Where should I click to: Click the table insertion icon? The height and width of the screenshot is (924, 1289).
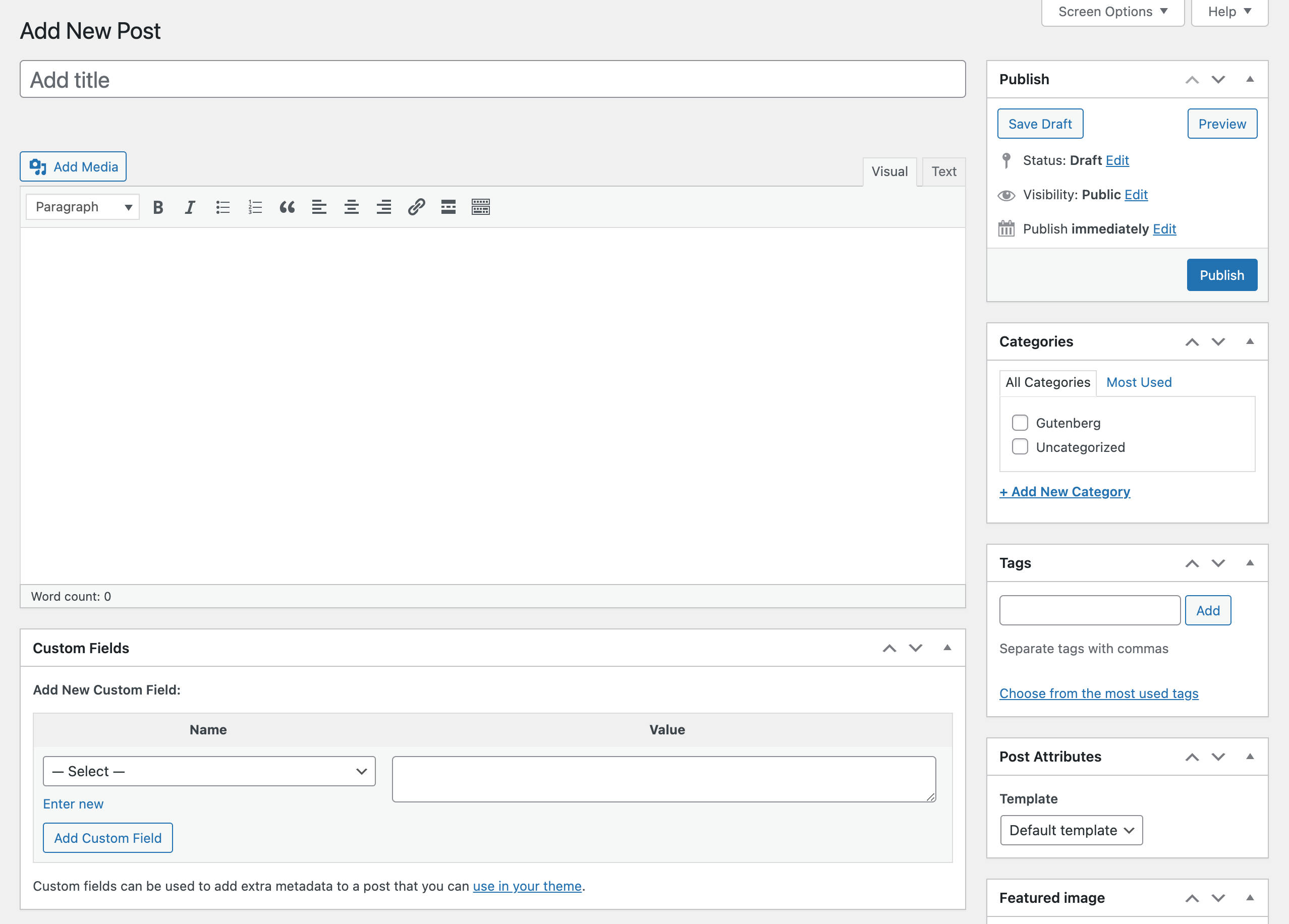pyautogui.click(x=480, y=207)
